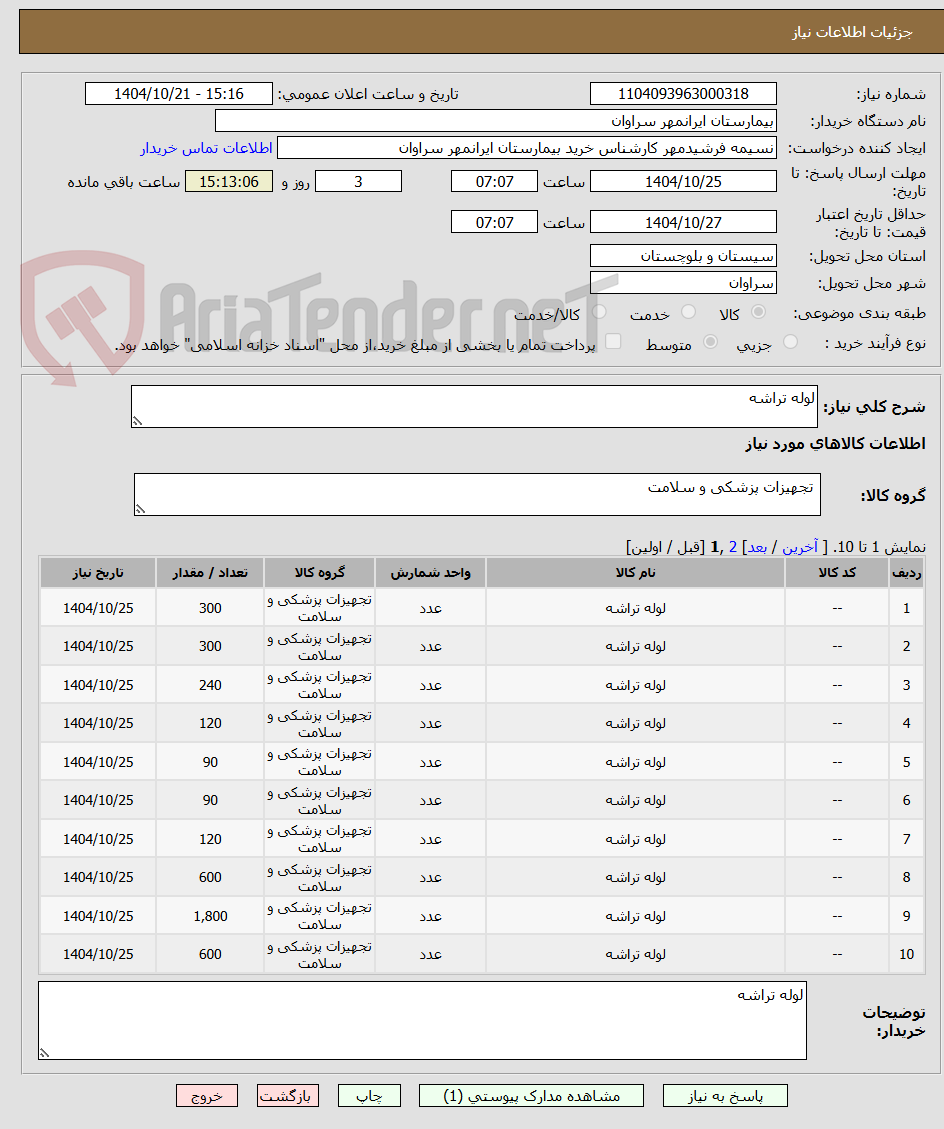944x1129 pixels.
Task: Click the شهر محل تحویل field سراوان
Action: click(683, 283)
